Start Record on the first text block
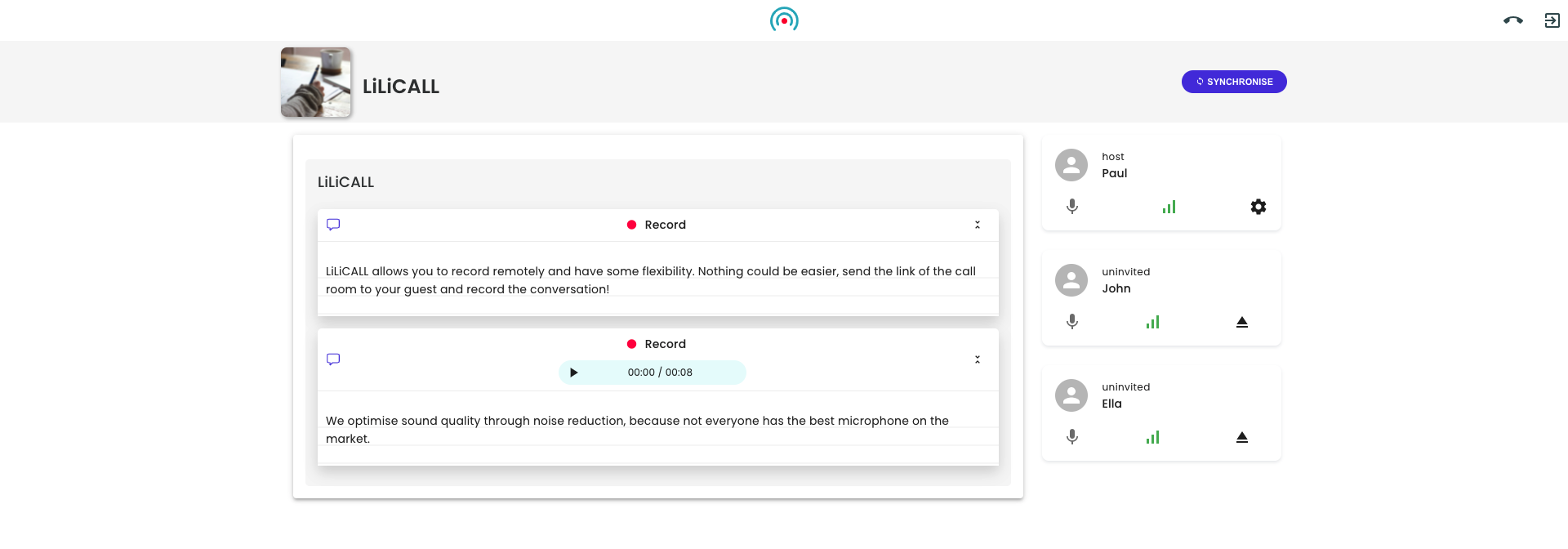 point(657,225)
